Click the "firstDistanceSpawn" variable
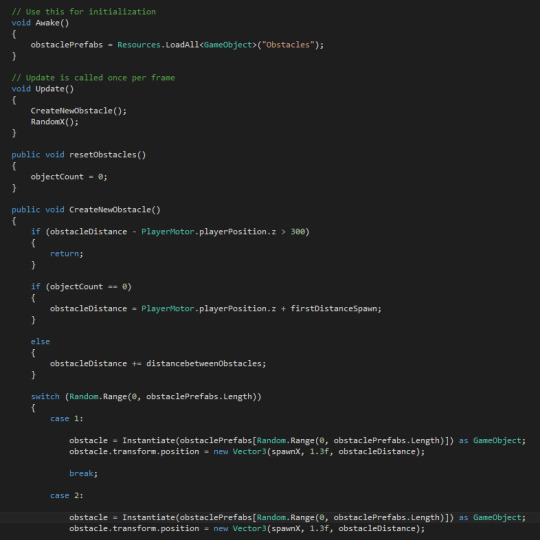Viewport: 540px width, 540px height. click(x=334, y=309)
